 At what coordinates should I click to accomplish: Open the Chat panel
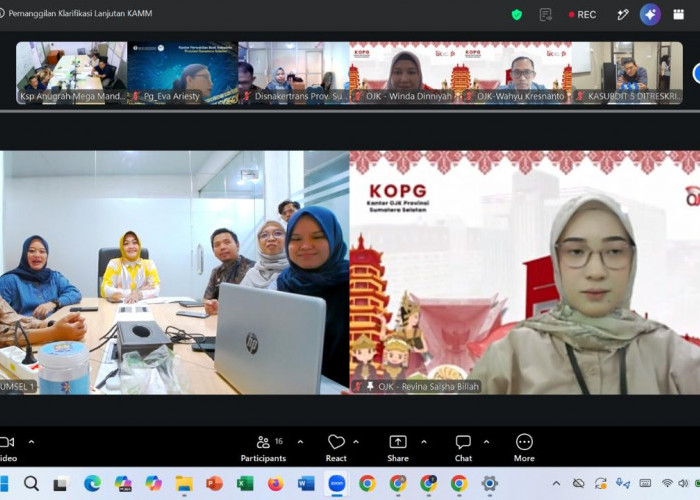[463, 449]
